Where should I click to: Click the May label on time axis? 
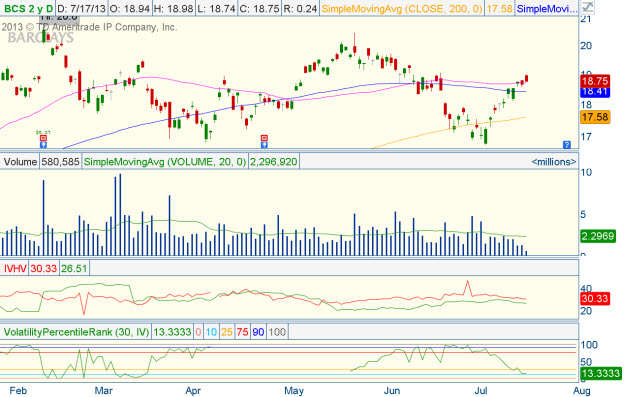click(294, 391)
